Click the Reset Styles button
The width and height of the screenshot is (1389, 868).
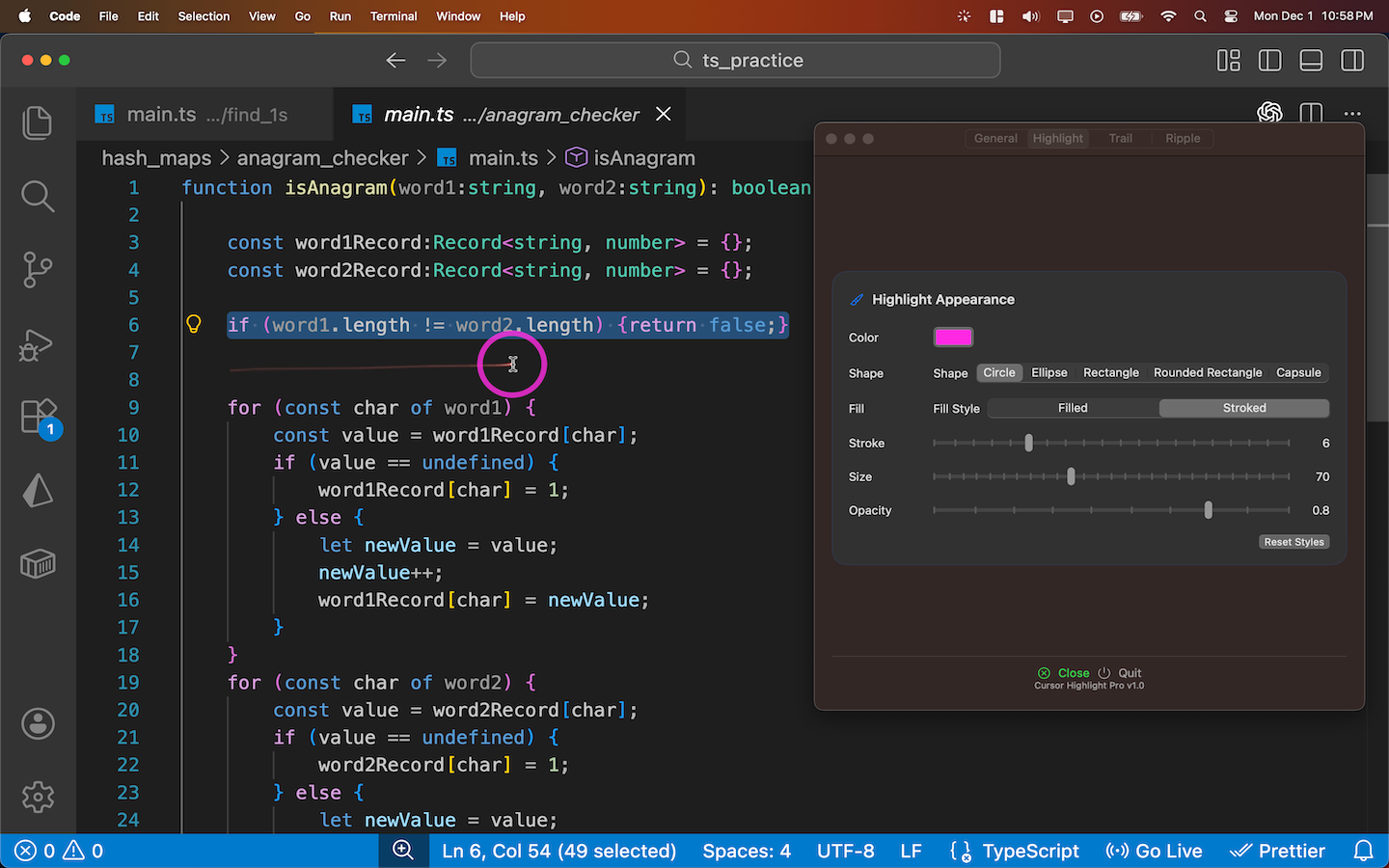[1294, 541]
